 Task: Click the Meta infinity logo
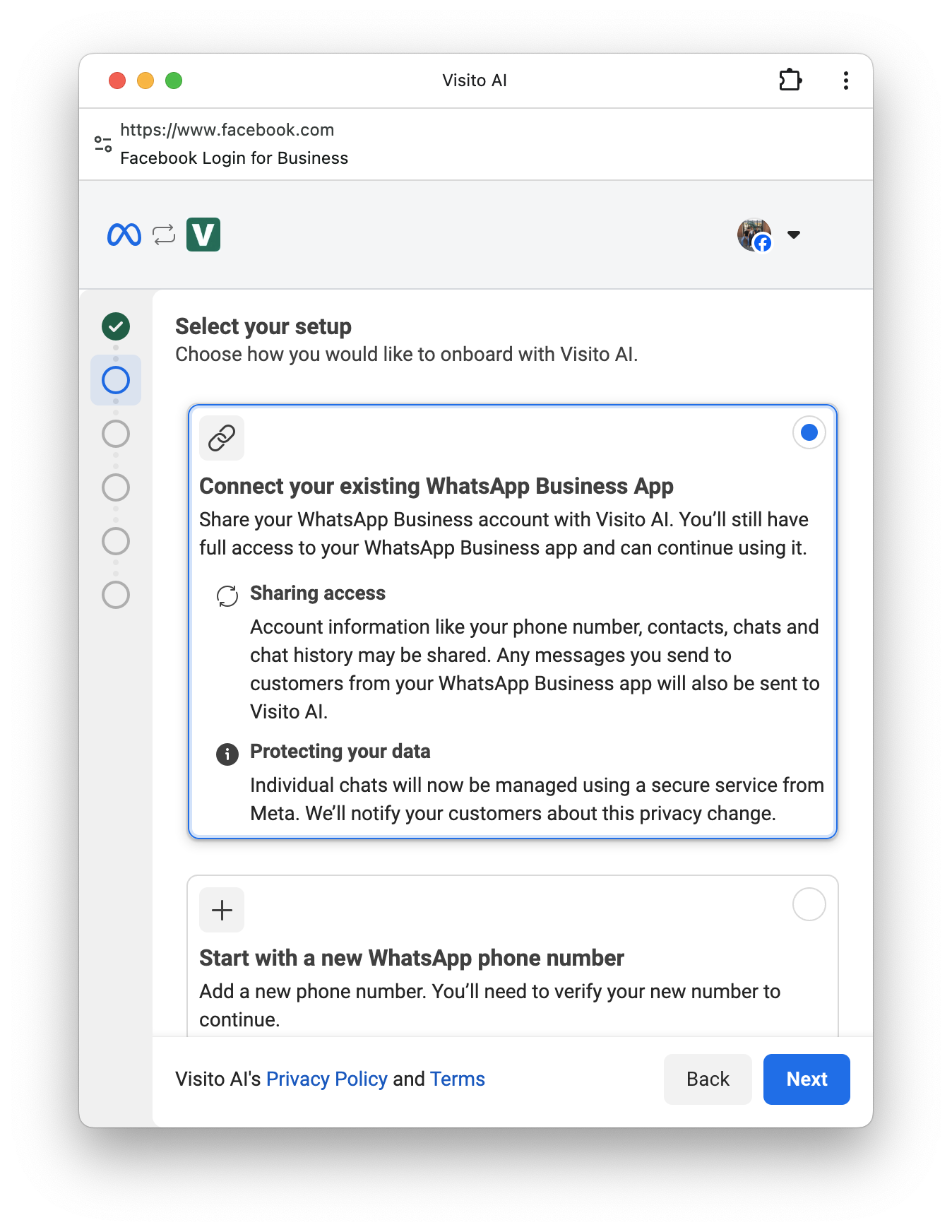124,235
